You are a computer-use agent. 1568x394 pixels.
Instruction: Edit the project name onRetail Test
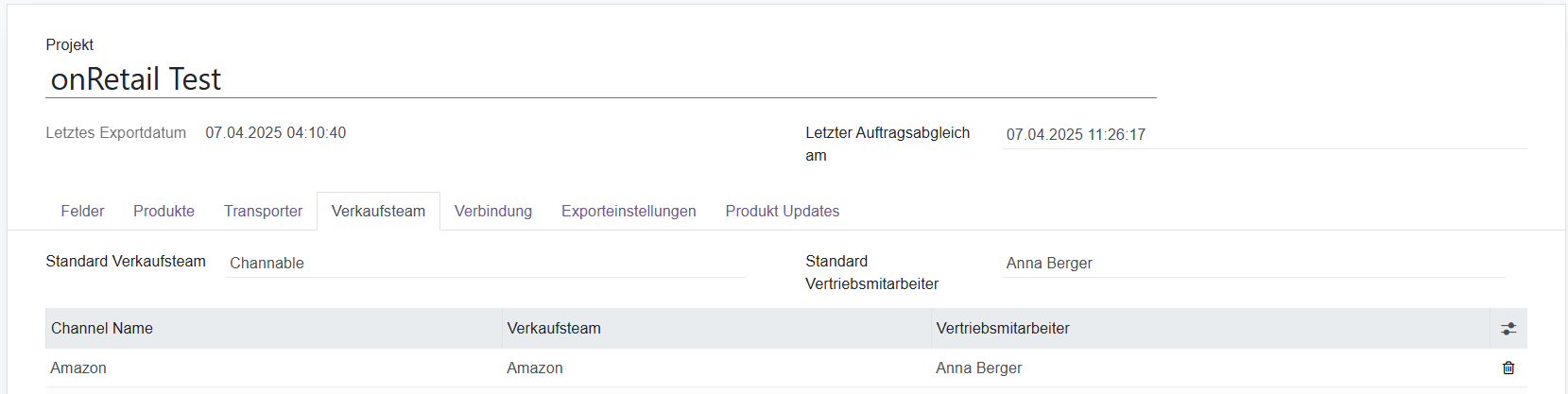600,79
